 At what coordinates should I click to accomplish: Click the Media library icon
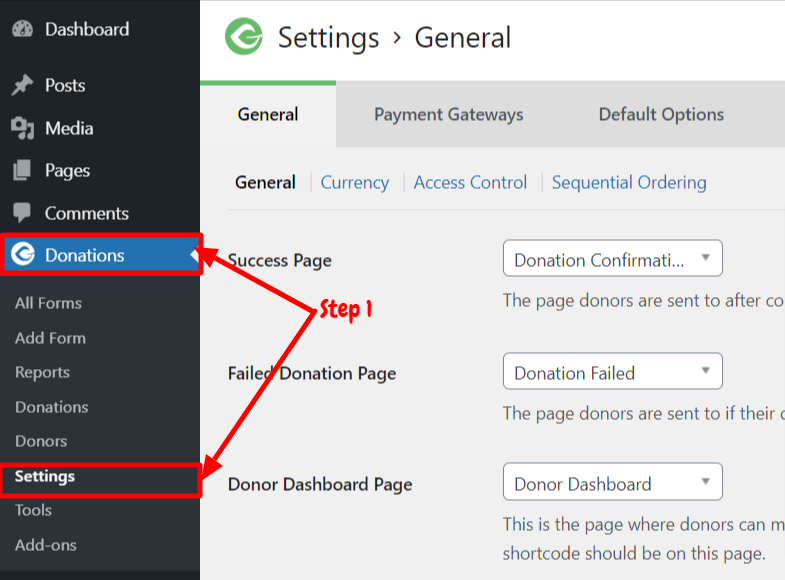click(22, 128)
